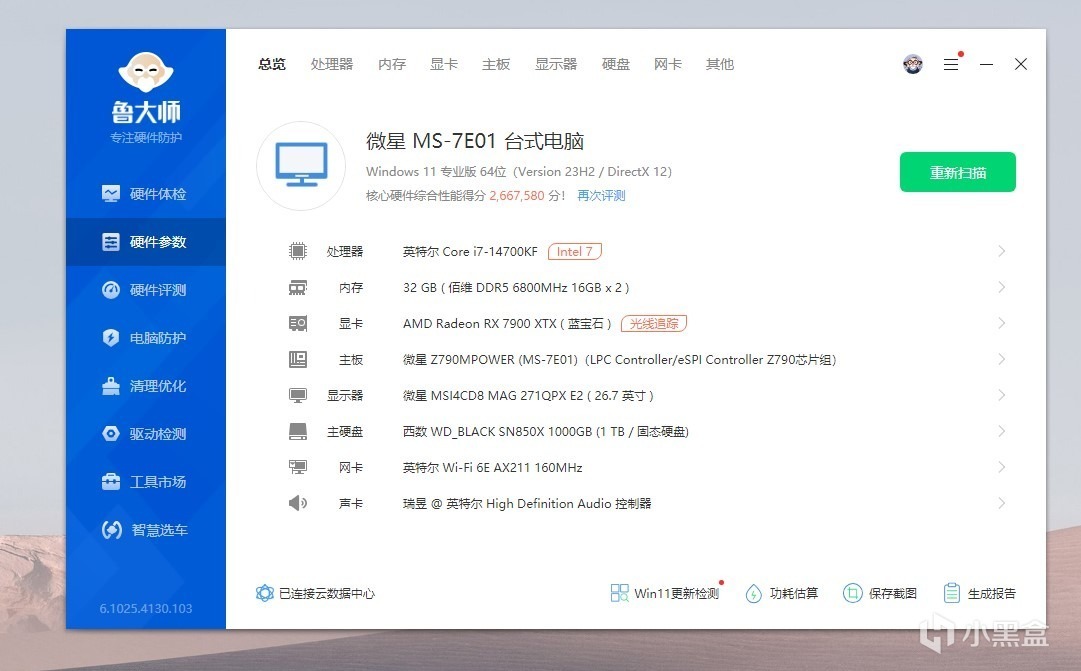Image resolution: width=1081 pixels, height=671 pixels.
Task: Click the 鲁大师 logo mascot
Action: (145, 72)
